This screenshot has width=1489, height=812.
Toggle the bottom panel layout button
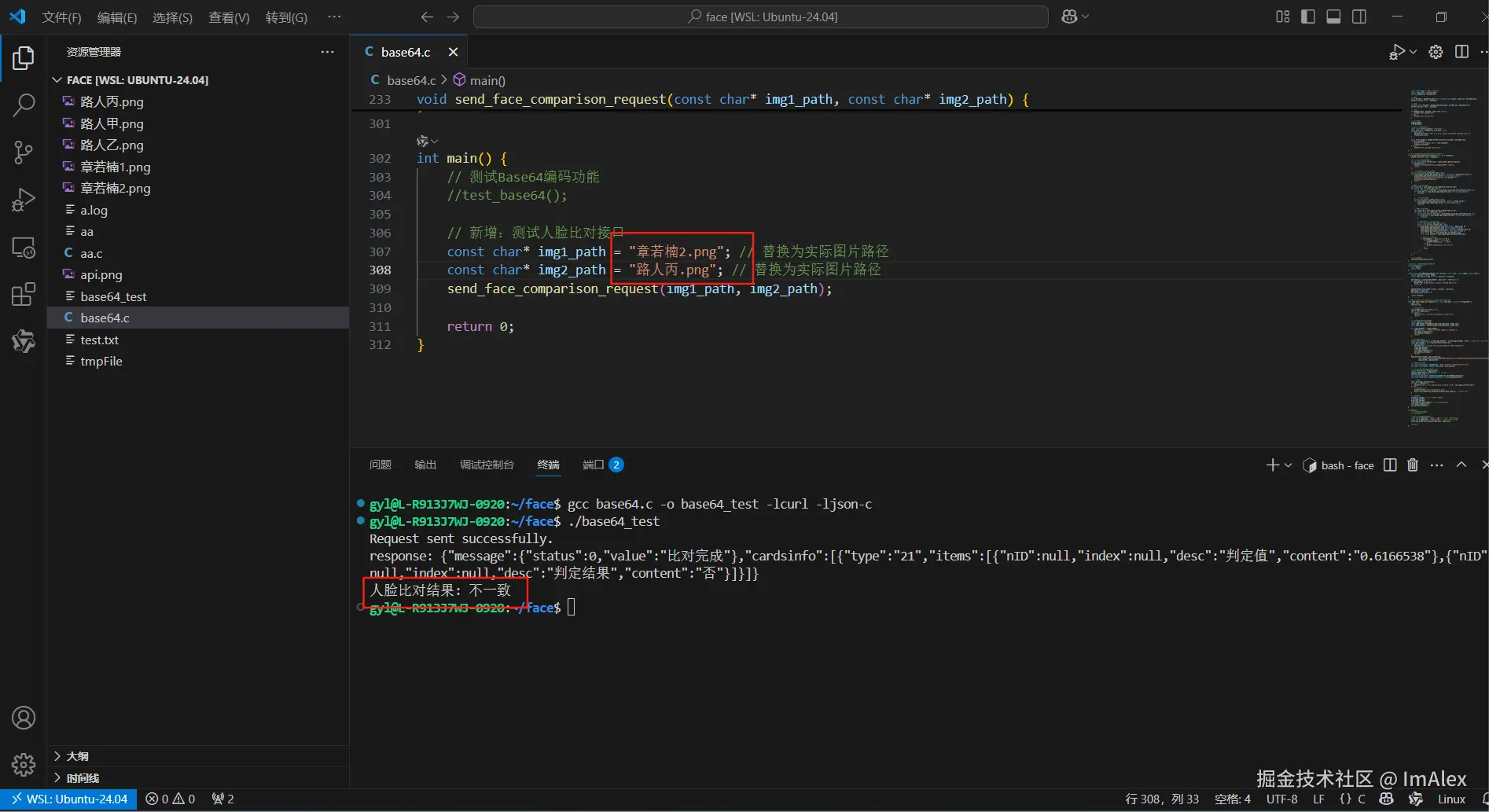[1333, 17]
